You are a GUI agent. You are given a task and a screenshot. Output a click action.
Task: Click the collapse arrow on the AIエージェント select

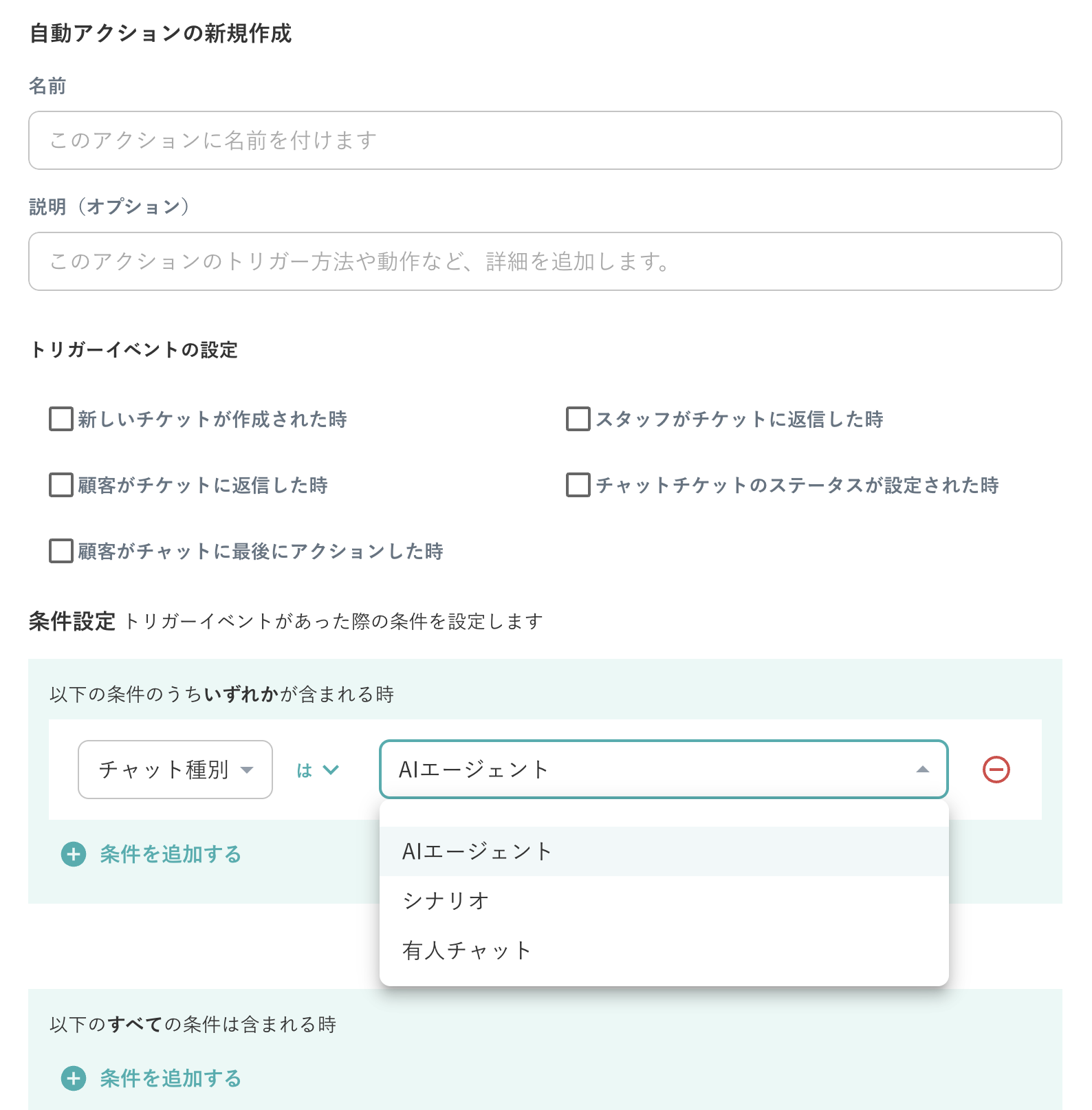(922, 770)
